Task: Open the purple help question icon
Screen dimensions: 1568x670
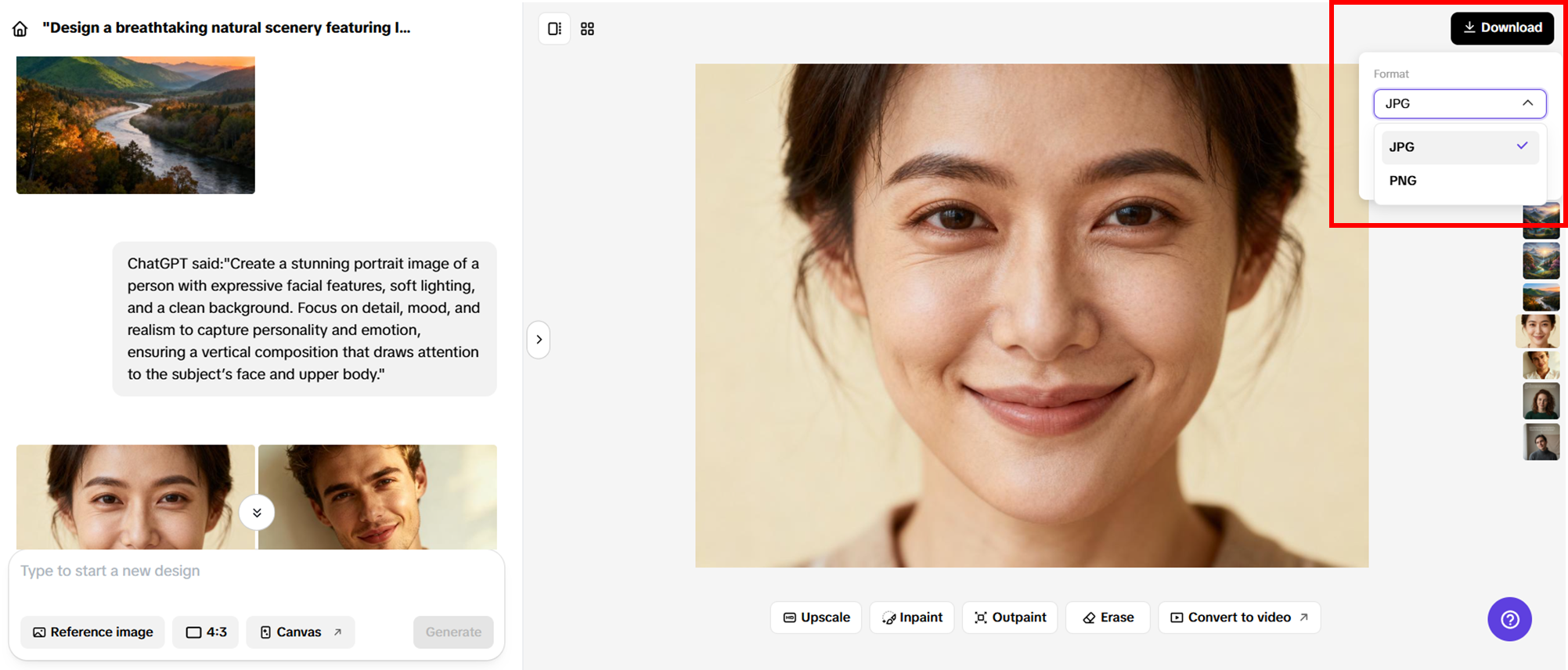Action: click(1509, 619)
